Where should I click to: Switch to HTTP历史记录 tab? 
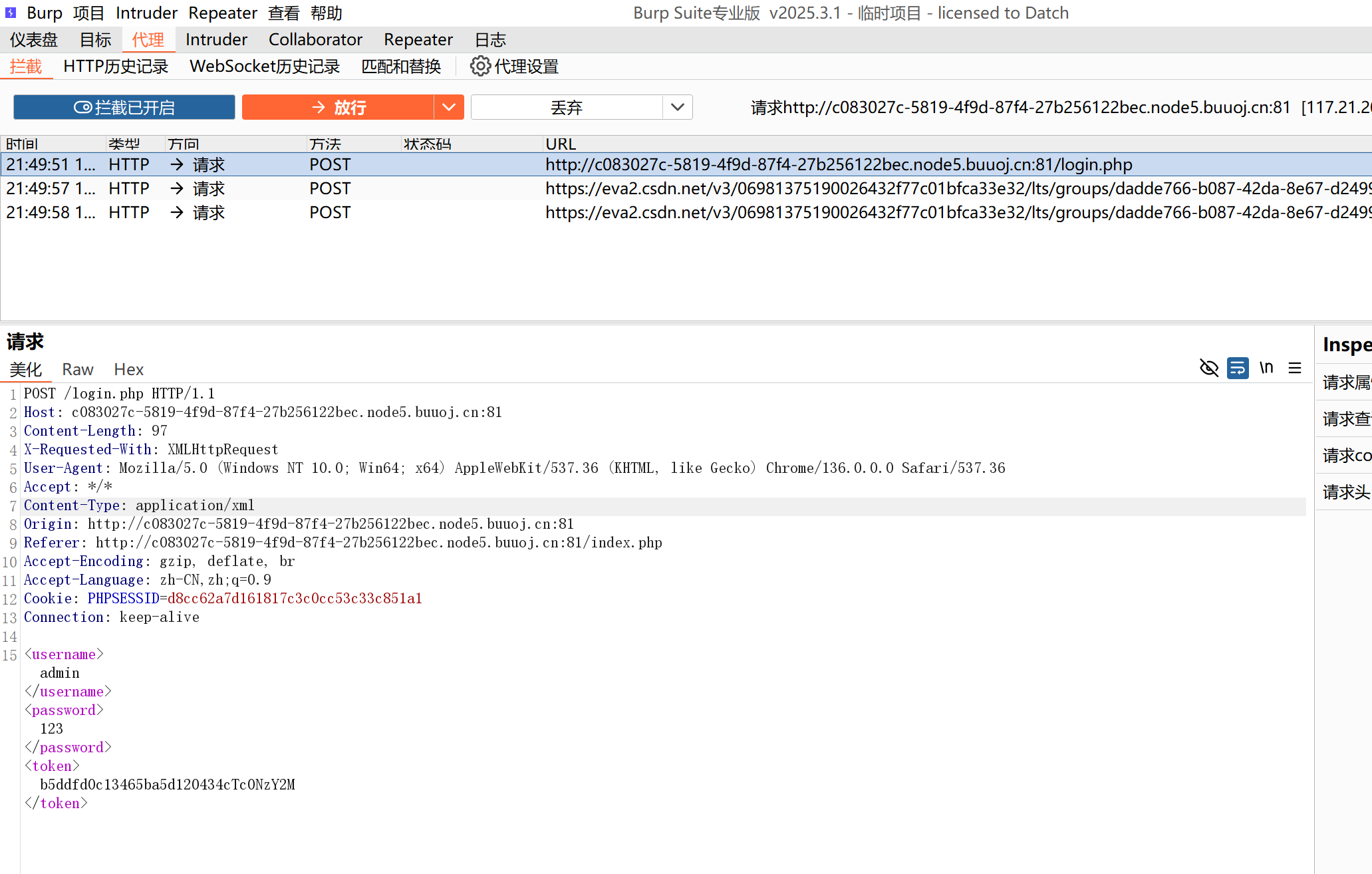coord(116,67)
